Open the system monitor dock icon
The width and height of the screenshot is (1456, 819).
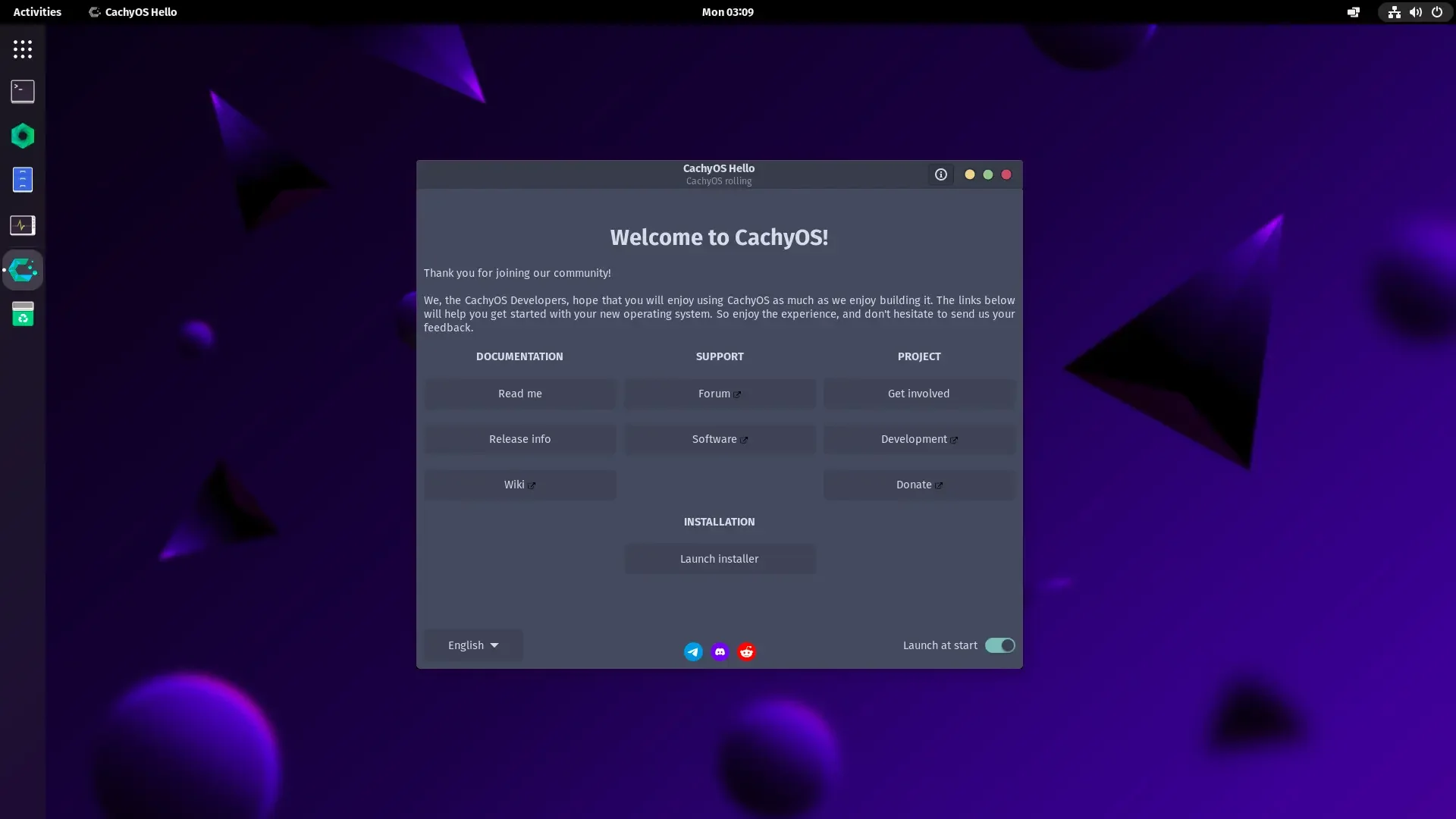(x=23, y=225)
